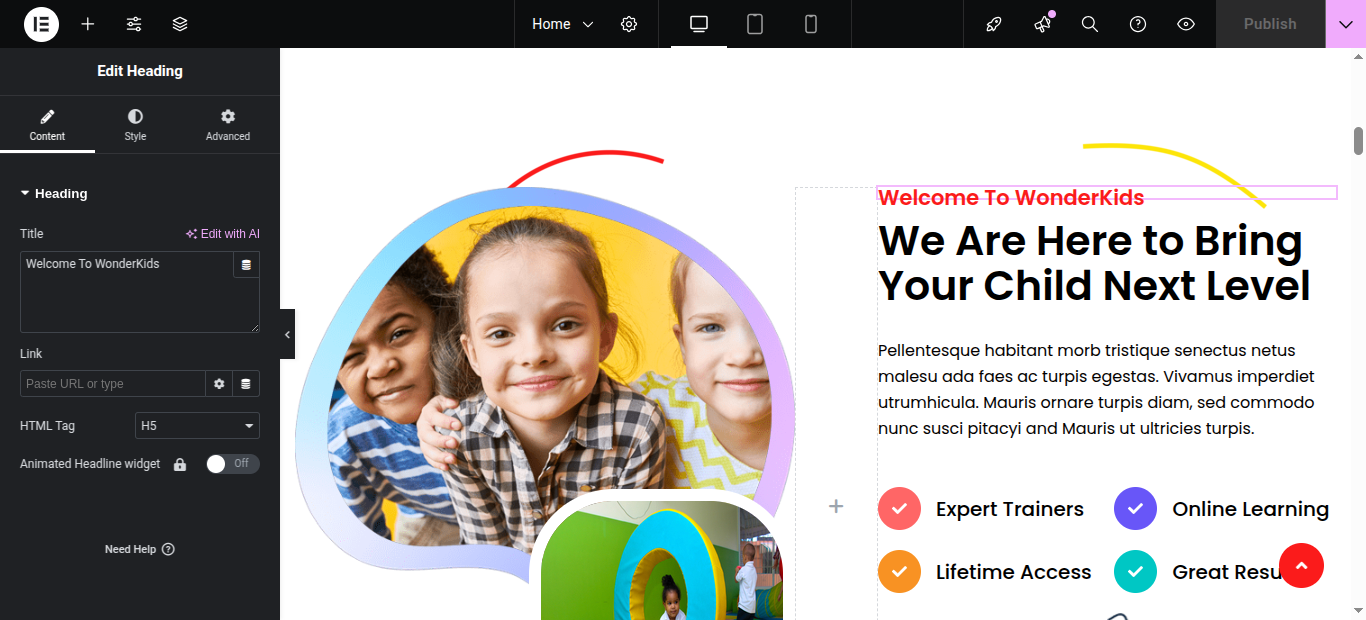Click the Lifetime Access text

click(x=1014, y=572)
